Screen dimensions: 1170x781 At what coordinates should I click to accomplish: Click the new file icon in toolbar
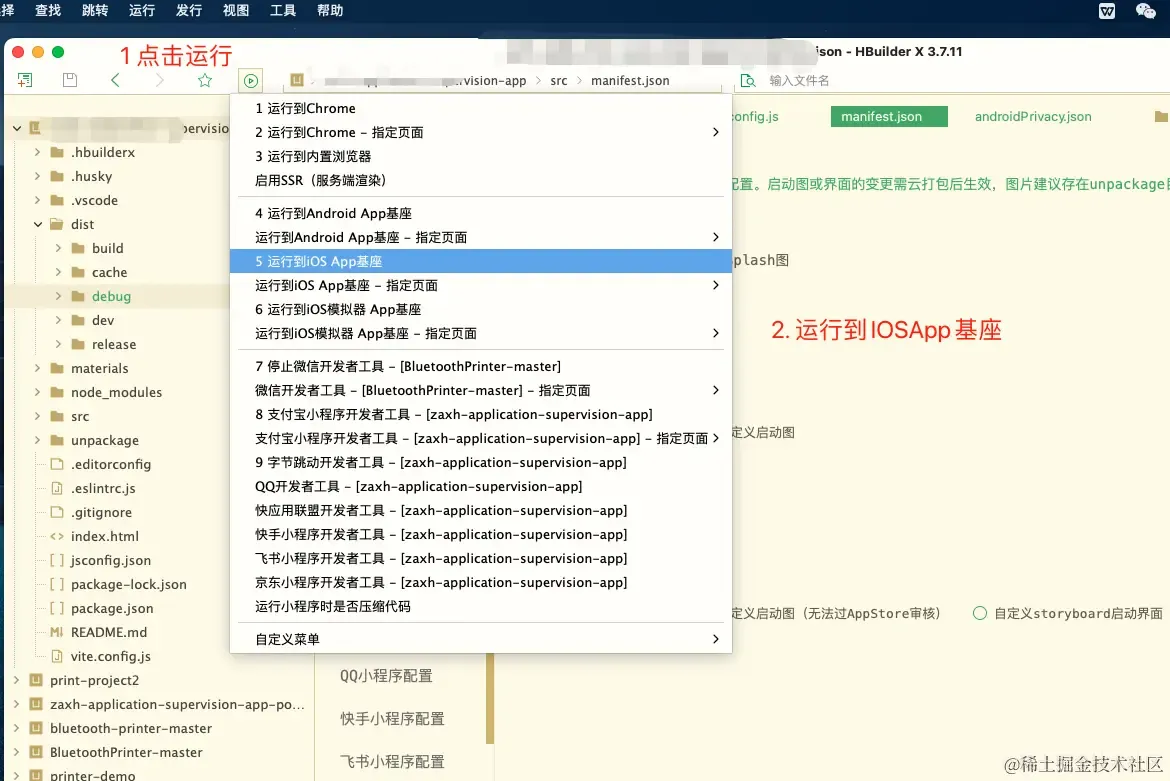[25, 80]
